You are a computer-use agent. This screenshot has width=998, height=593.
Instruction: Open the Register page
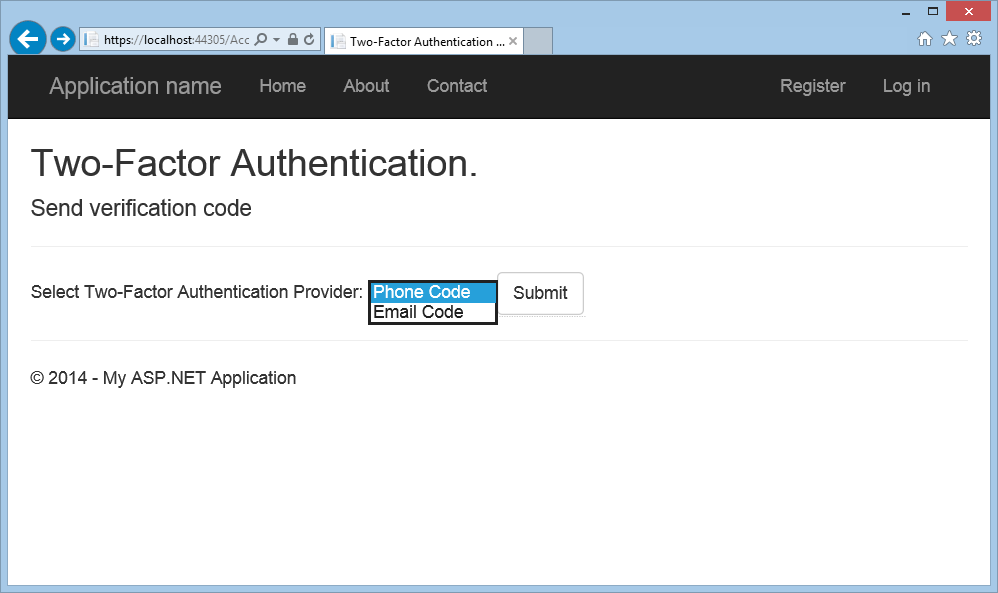tap(812, 87)
